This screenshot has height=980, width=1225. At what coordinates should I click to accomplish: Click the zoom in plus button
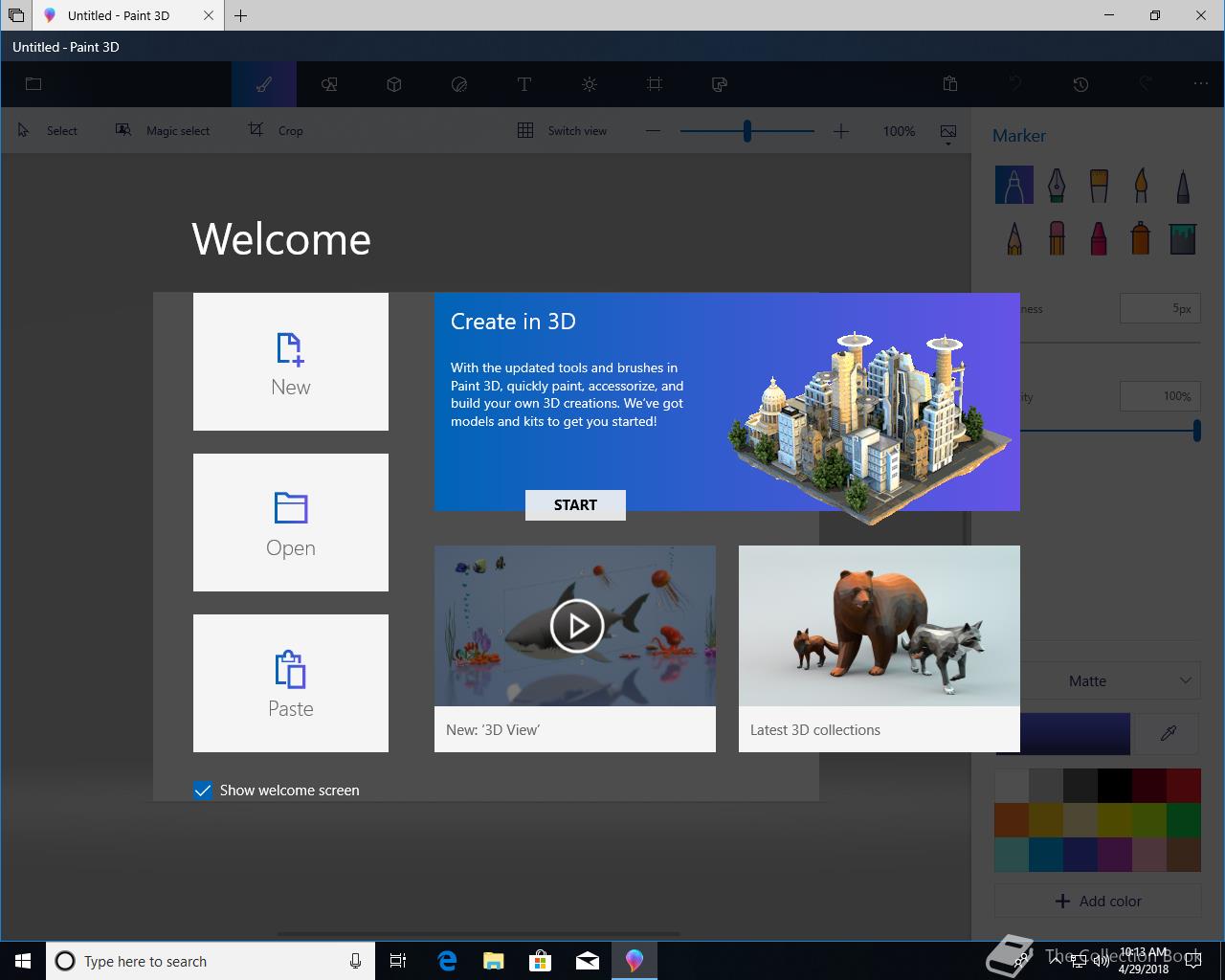point(840,131)
